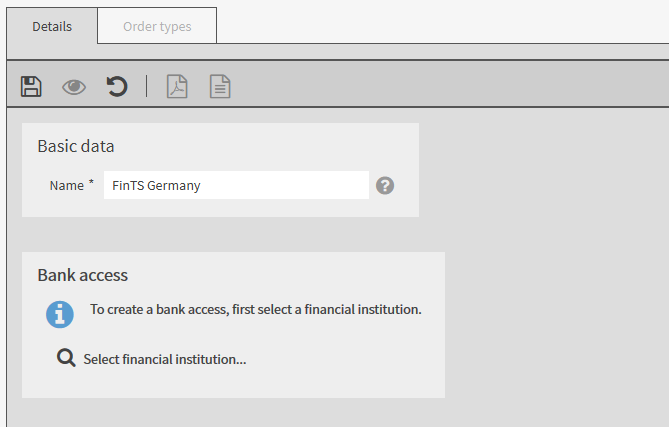Click the Basic data section heading
This screenshot has height=427, width=669.
coord(76,146)
